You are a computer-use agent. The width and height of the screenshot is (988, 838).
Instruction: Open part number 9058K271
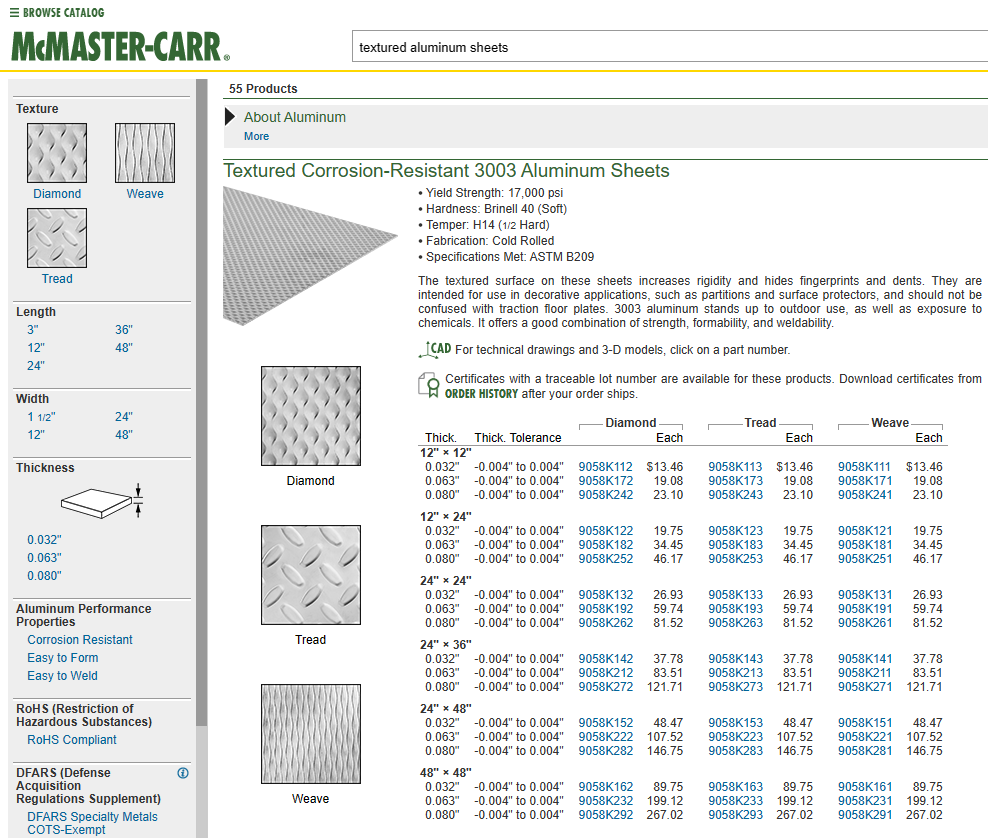(864, 687)
